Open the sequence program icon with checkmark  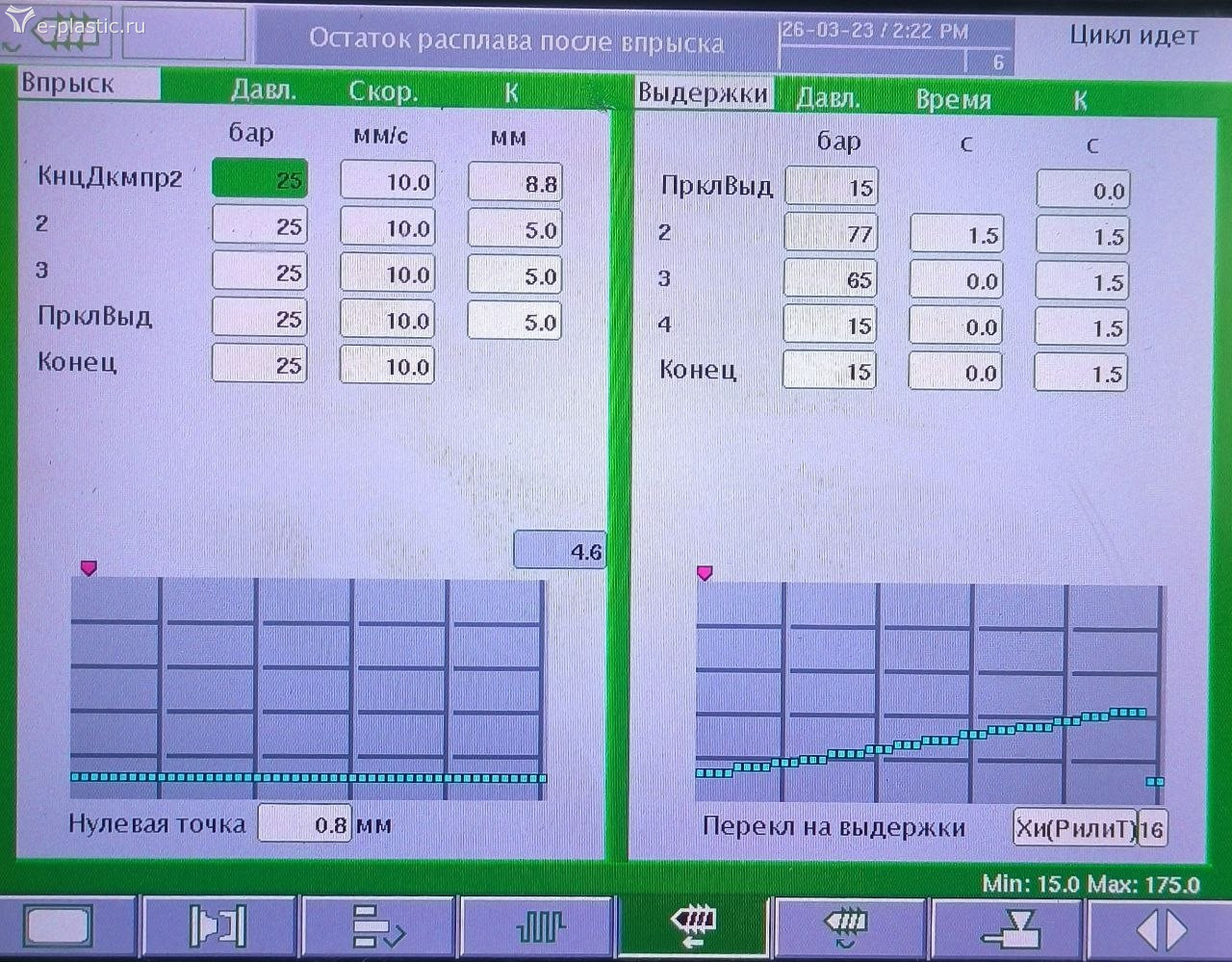378,927
